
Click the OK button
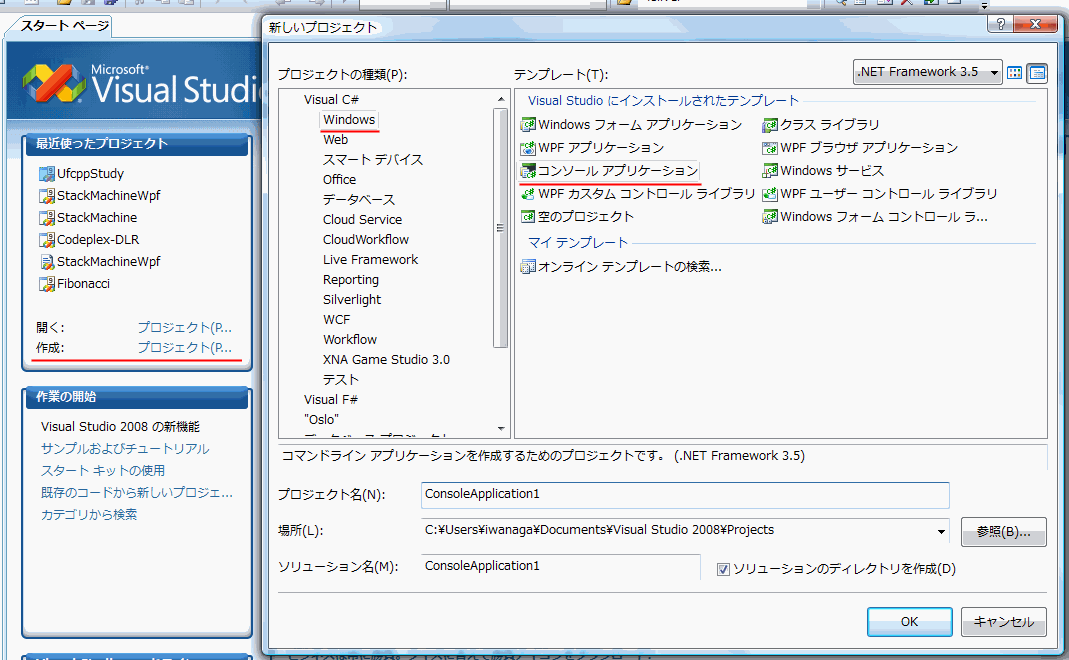[x=909, y=622]
